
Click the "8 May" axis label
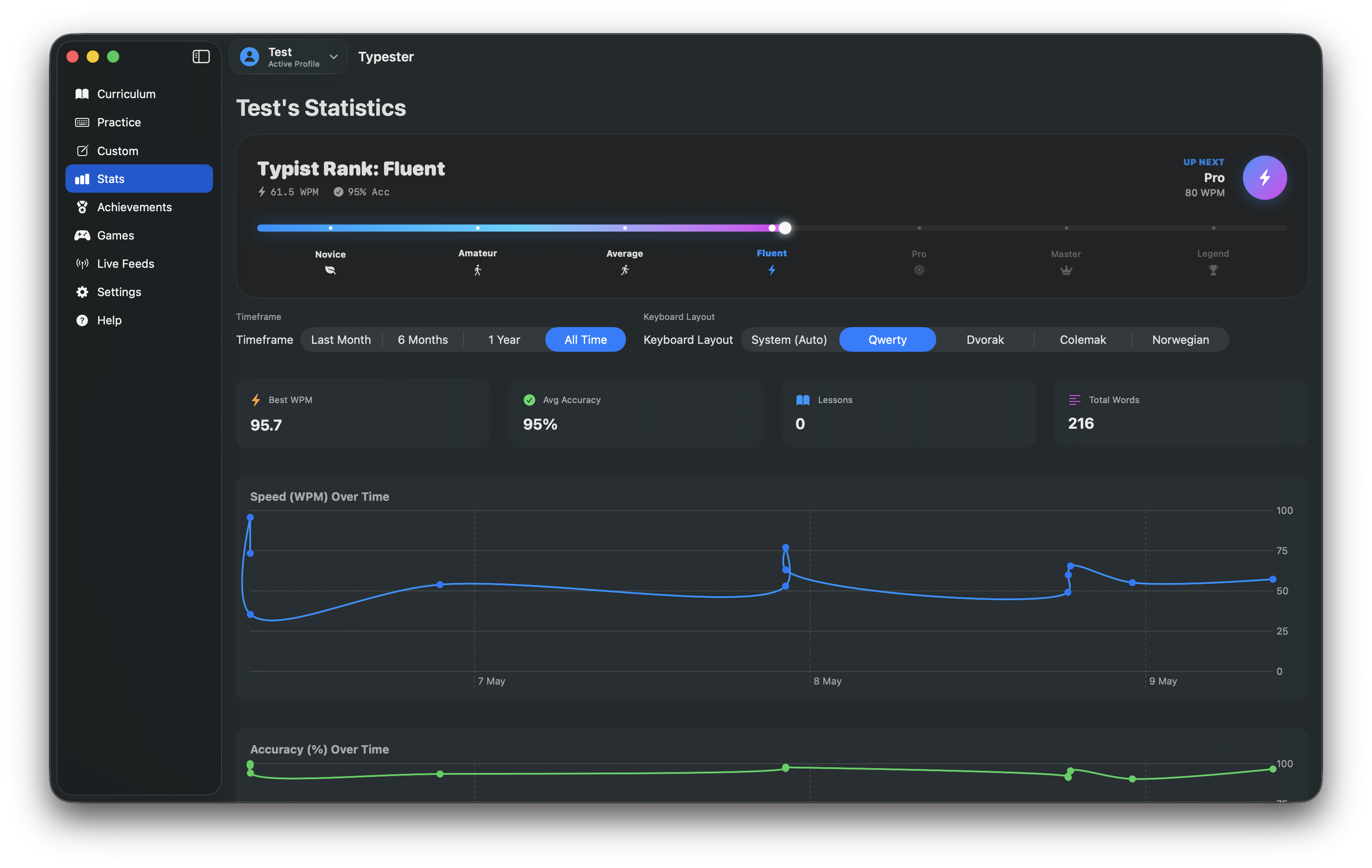(x=827, y=681)
